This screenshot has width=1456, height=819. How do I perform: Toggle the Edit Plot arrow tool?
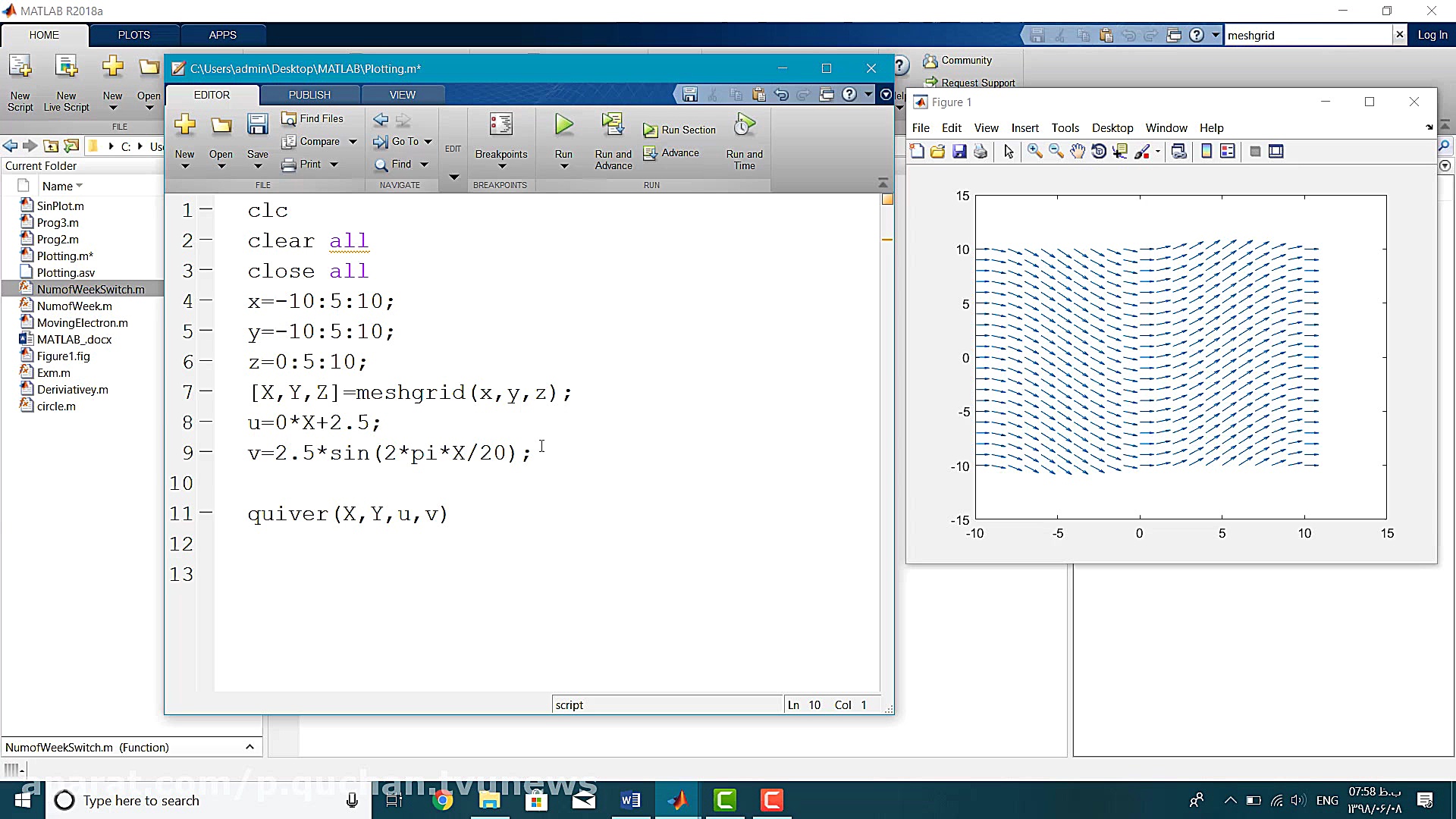1009,152
